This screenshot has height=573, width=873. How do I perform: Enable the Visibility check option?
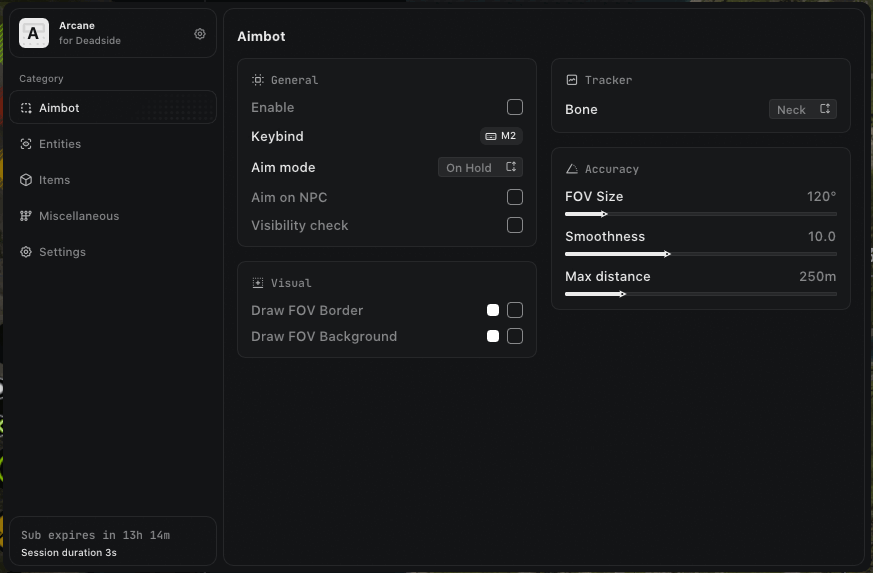click(515, 225)
